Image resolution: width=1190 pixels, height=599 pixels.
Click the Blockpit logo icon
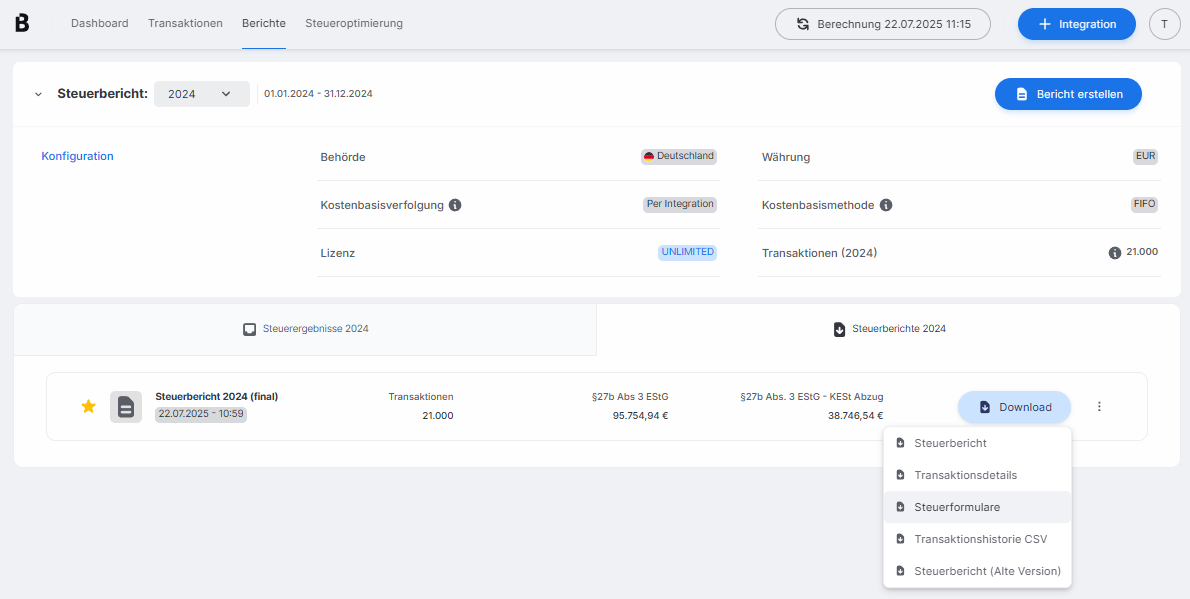coord(23,23)
